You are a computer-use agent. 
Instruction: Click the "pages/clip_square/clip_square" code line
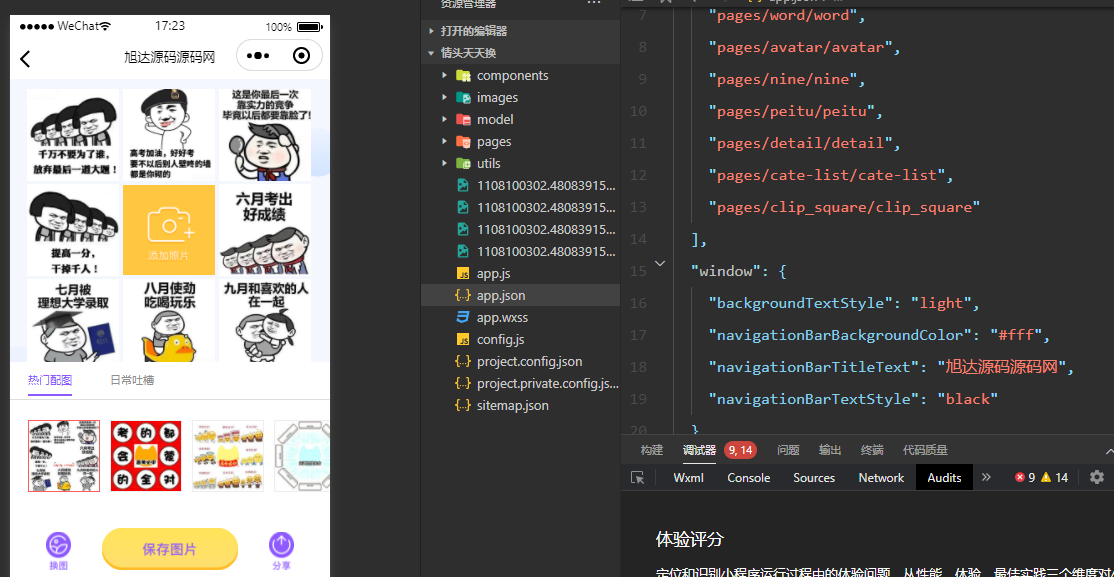(x=845, y=207)
